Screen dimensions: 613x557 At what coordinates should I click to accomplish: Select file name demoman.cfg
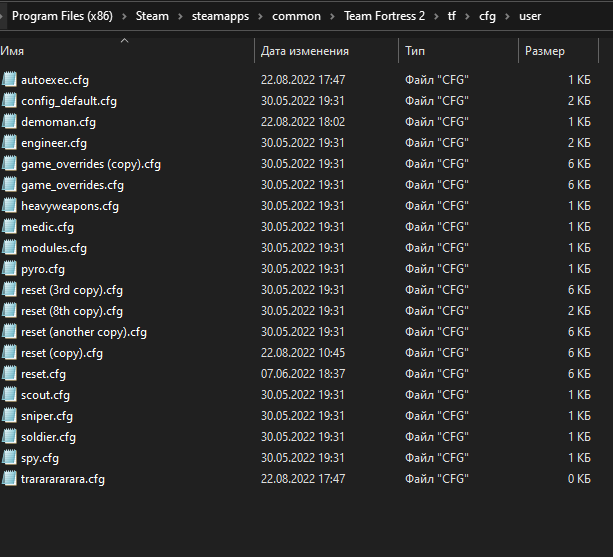point(58,122)
